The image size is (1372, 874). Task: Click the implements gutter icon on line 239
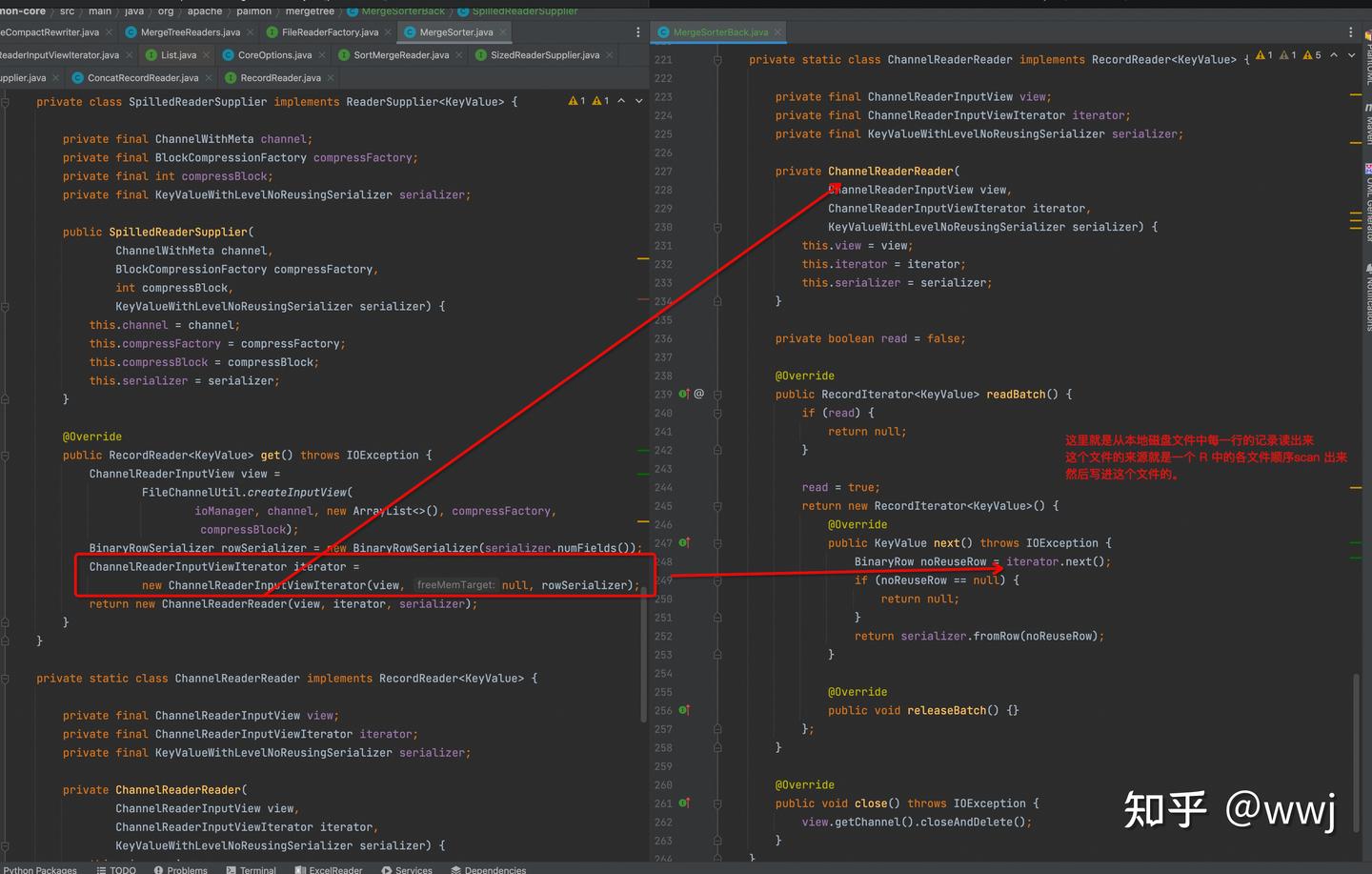coord(683,394)
